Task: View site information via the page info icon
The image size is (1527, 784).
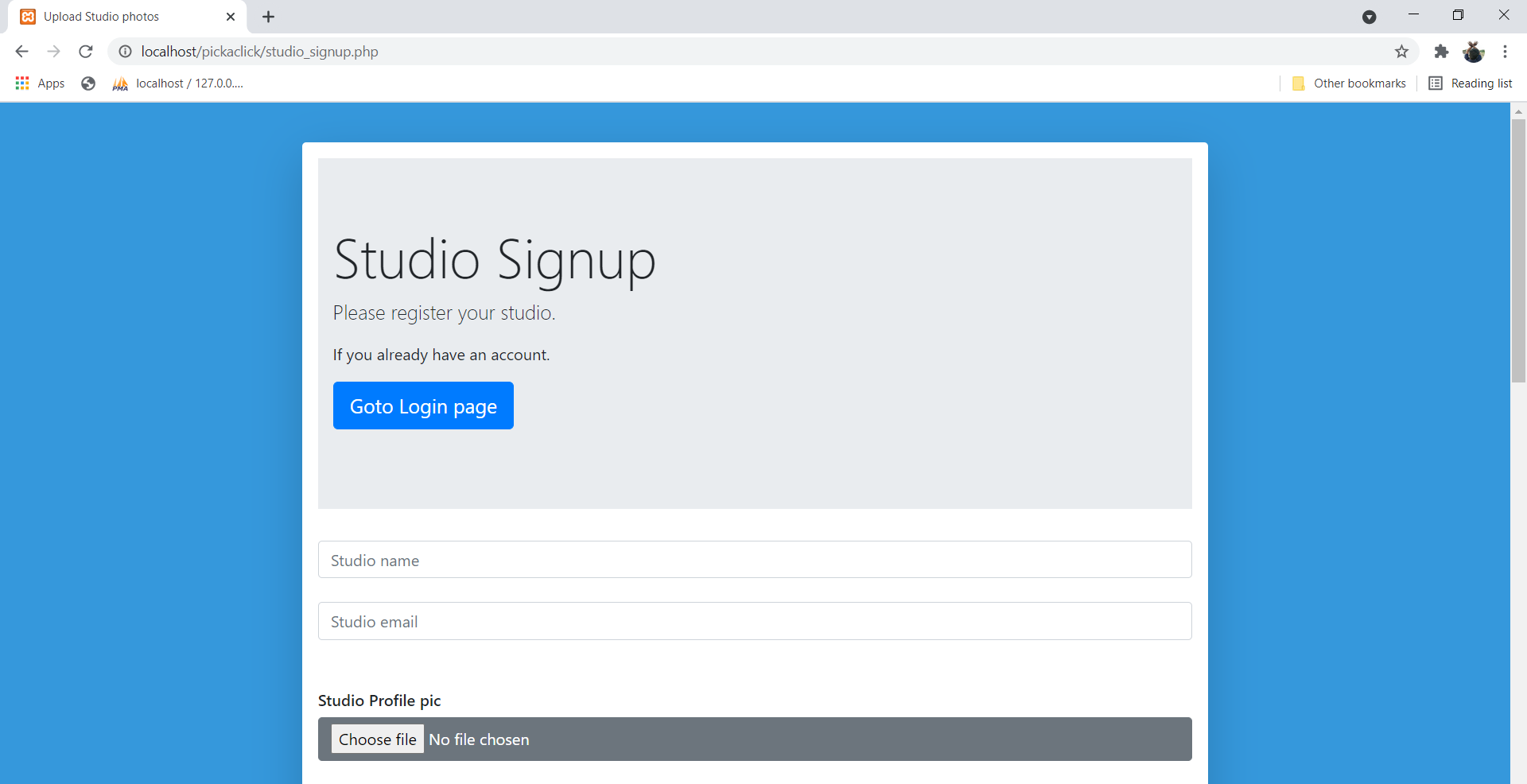Action: pyautogui.click(x=125, y=52)
